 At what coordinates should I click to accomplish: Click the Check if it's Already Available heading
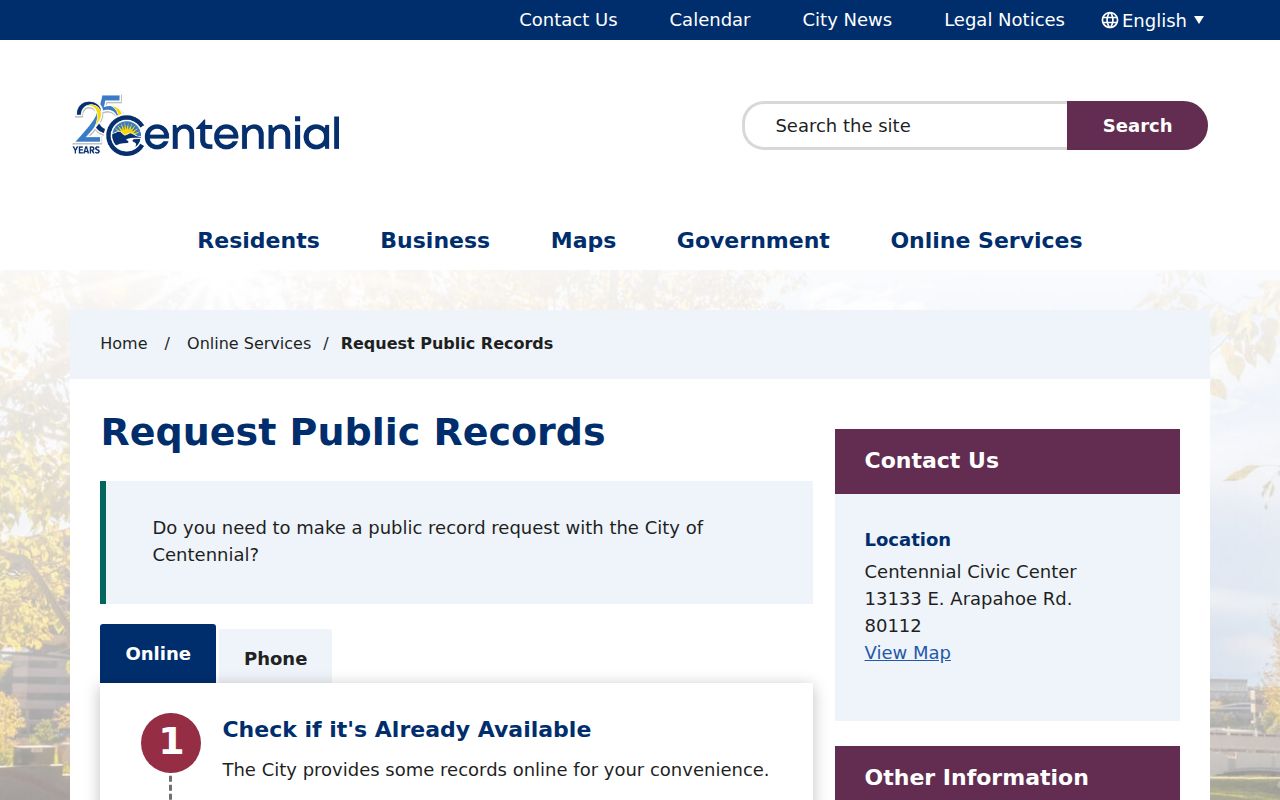click(x=407, y=729)
